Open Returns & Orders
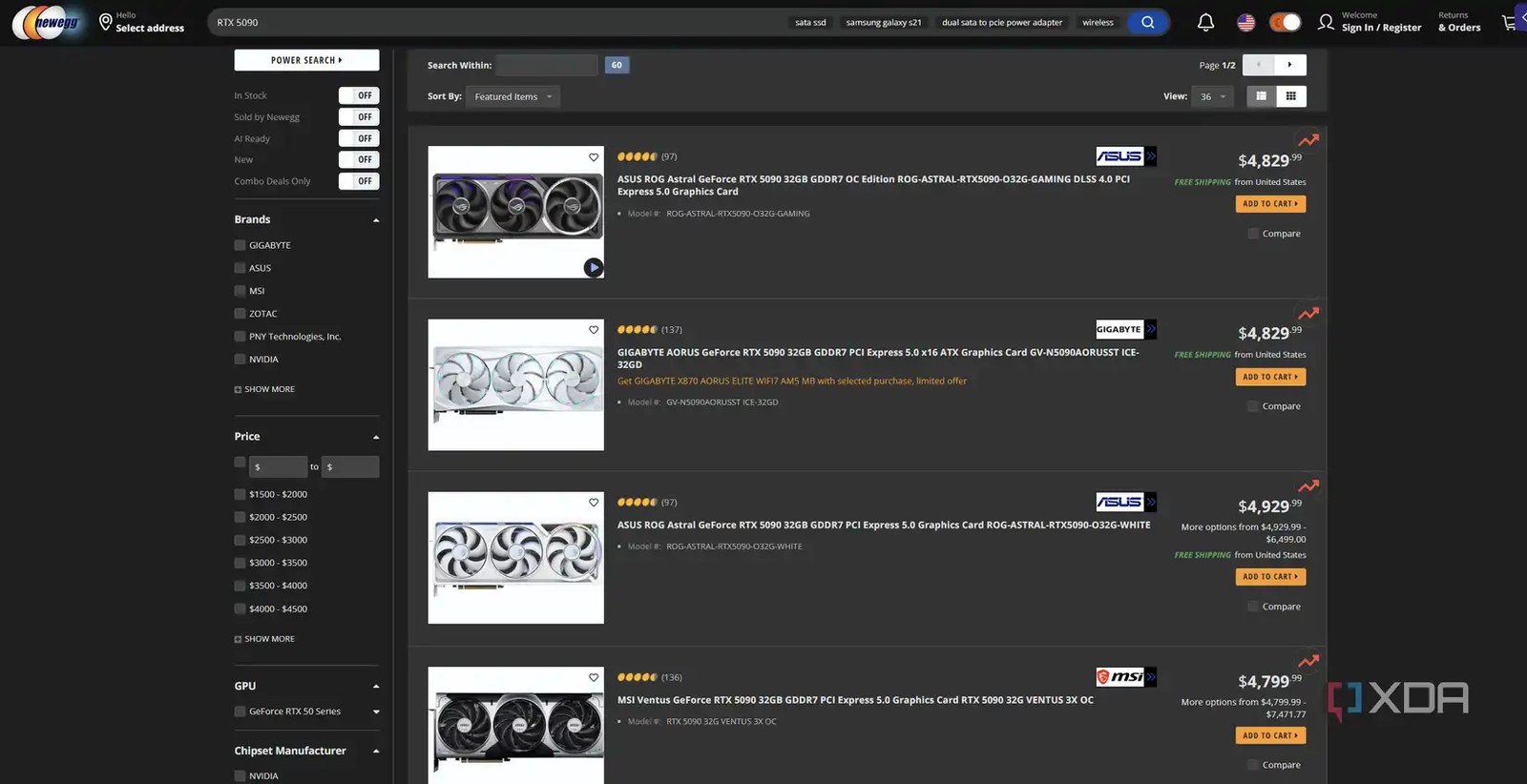 (1459, 22)
